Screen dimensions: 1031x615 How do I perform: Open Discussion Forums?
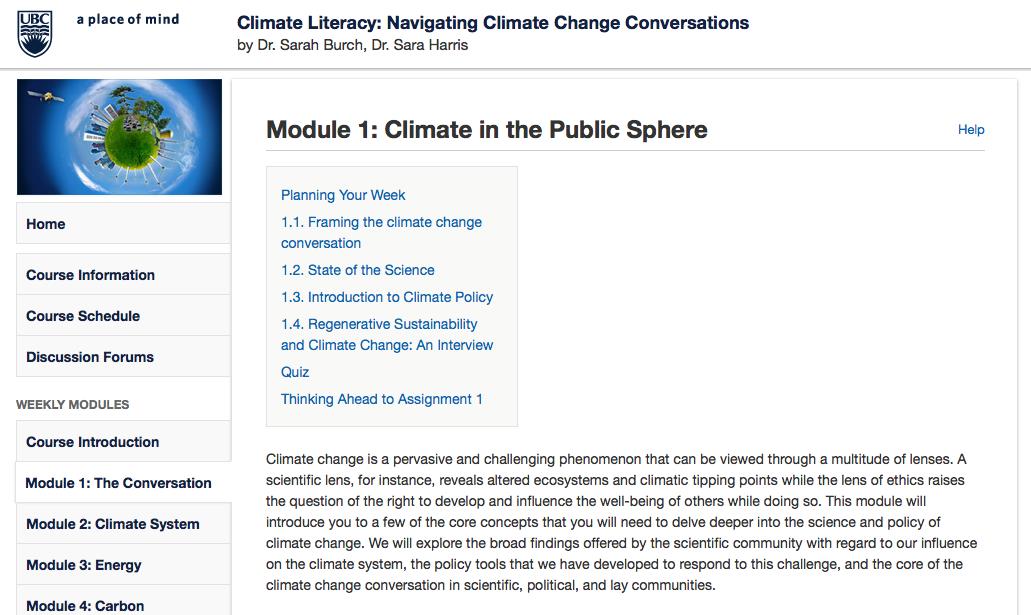tap(90, 357)
